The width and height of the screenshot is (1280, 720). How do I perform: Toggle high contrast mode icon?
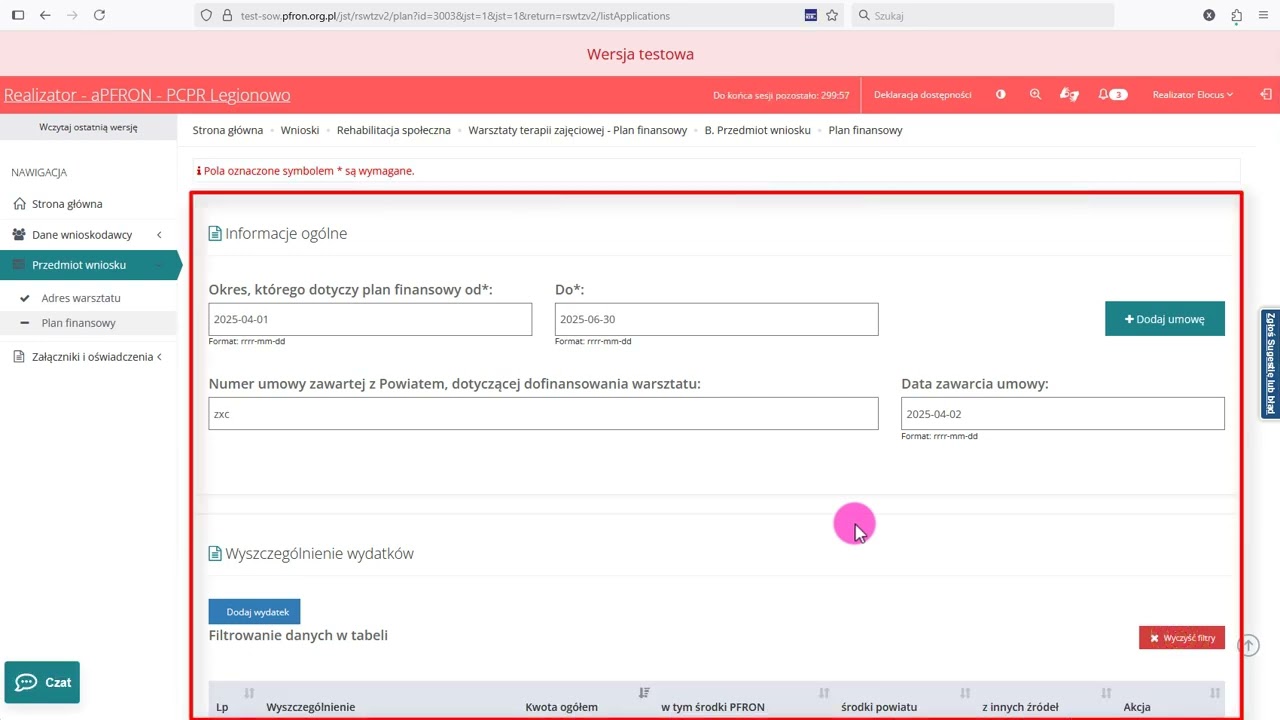tap(1001, 95)
